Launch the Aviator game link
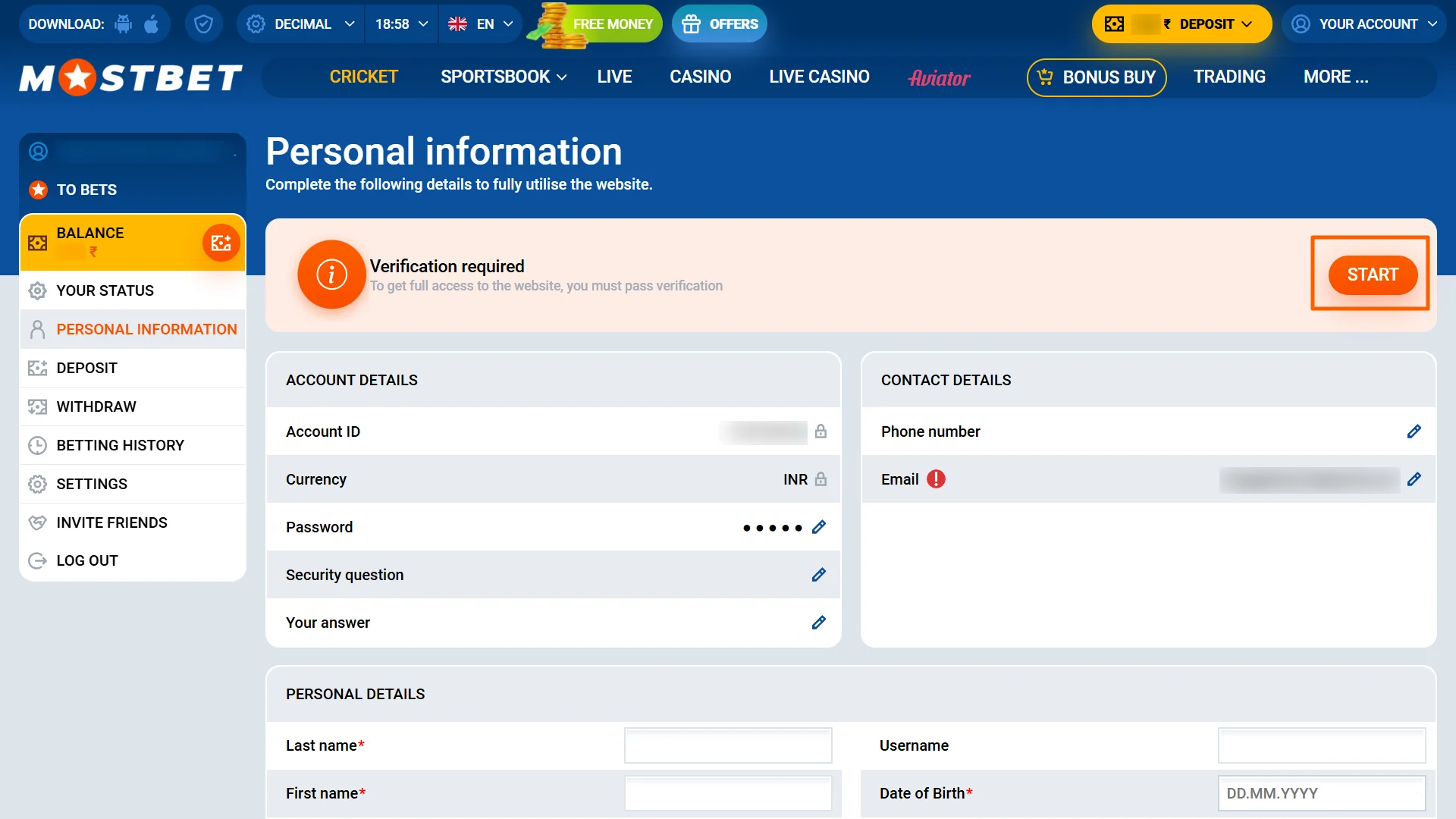This screenshot has width=1456, height=819. (940, 77)
